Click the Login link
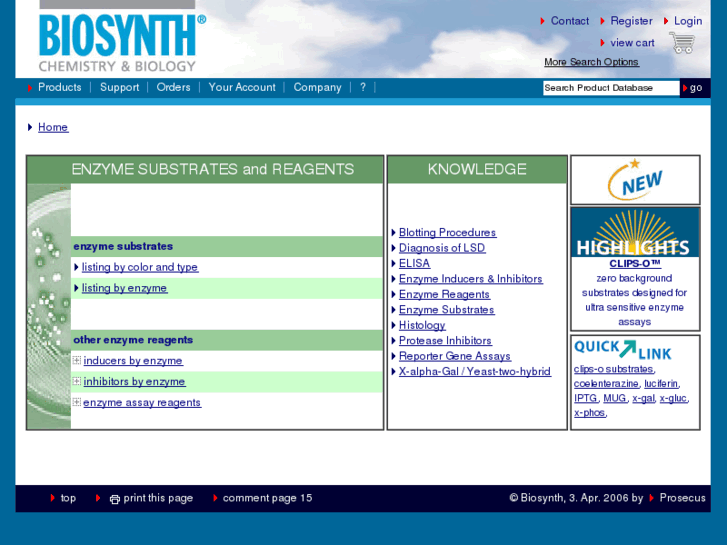This screenshot has width=727, height=545. (688, 21)
